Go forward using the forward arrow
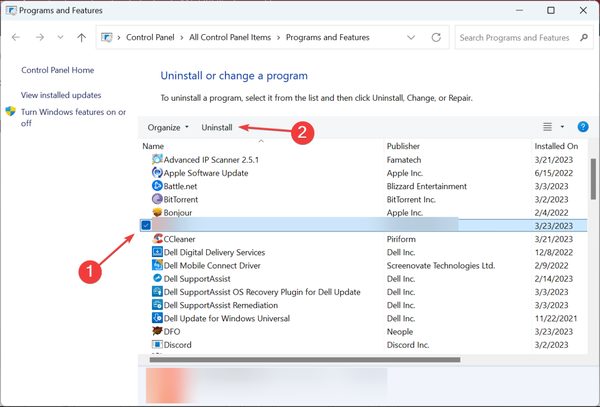The image size is (600, 407). pos(39,37)
